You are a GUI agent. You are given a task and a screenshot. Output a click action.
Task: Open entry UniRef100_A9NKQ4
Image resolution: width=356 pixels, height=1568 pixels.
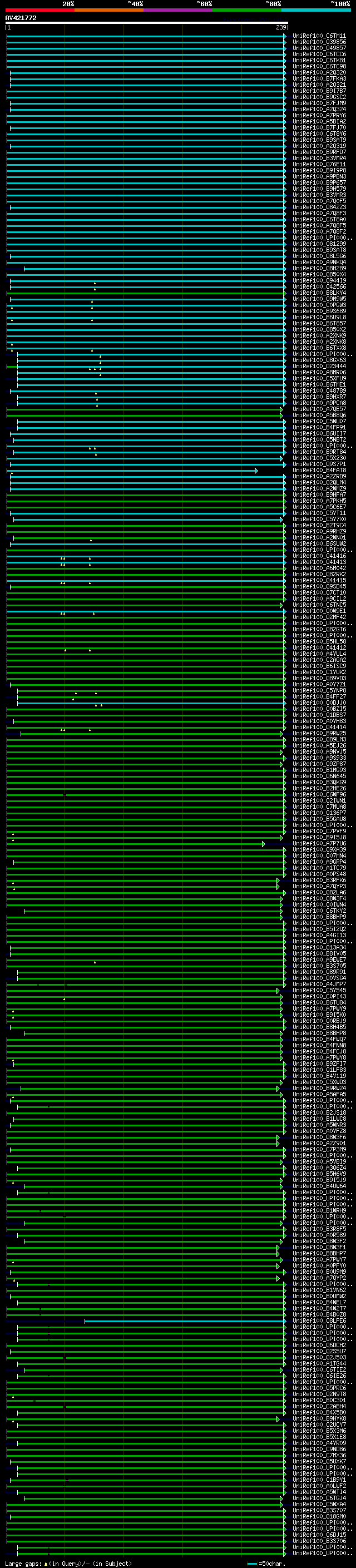pos(319,263)
